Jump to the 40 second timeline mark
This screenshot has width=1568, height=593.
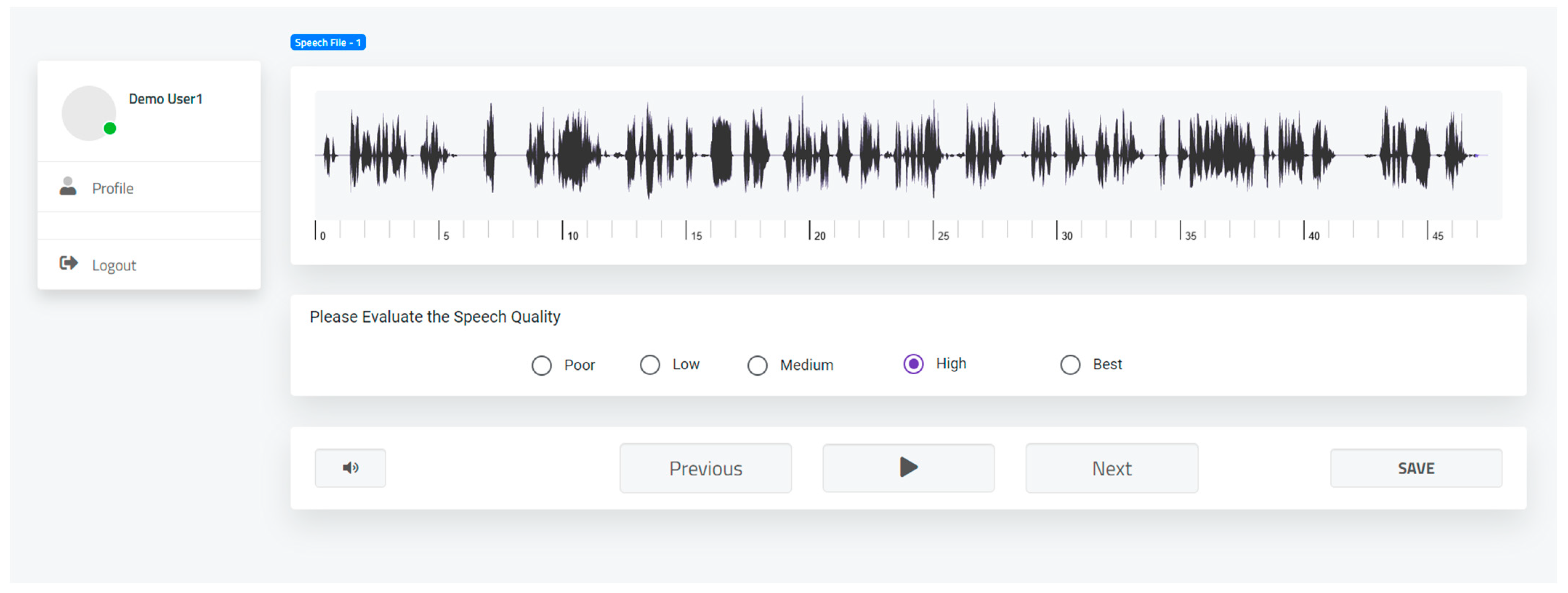click(1304, 231)
